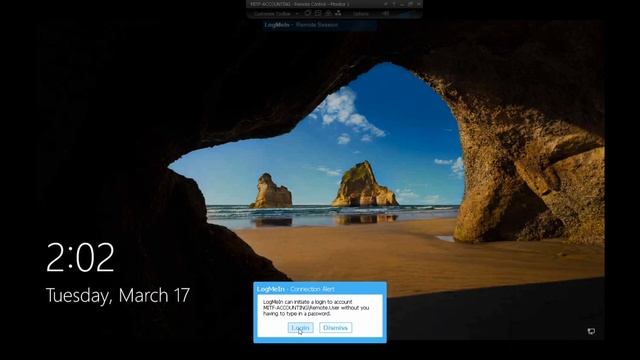Open Options in the remote control toolbar
The width and height of the screenshot is (640, 360).
point(361,14)
